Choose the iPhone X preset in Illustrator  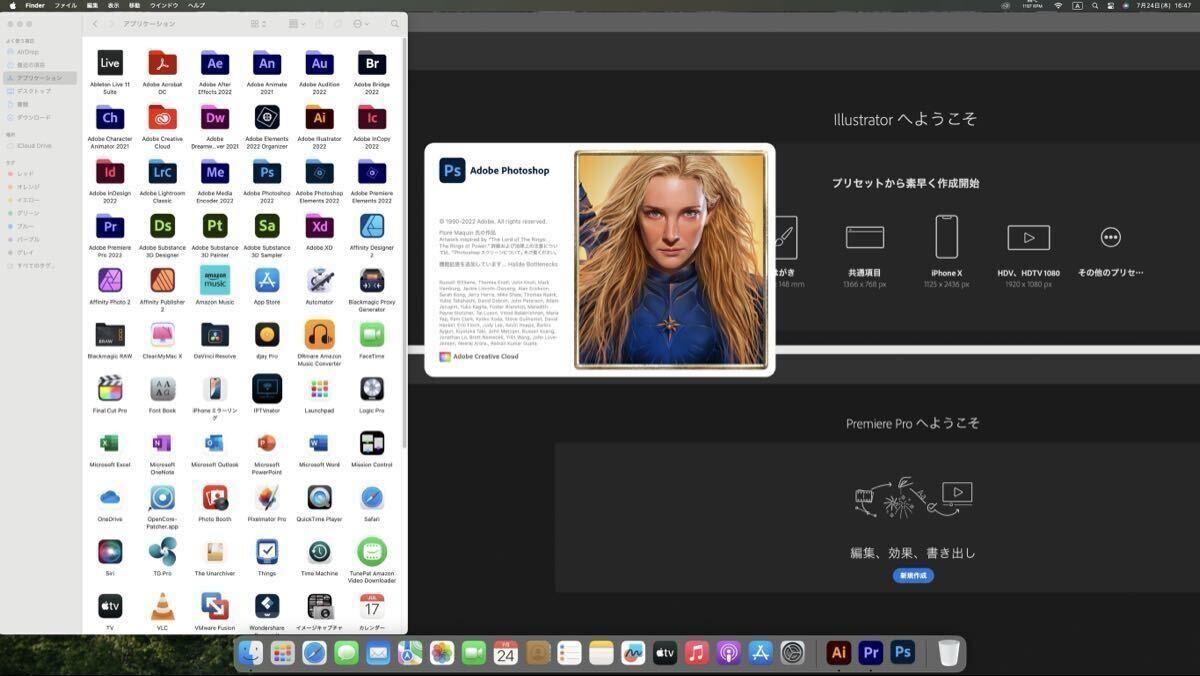click(946, 250)
